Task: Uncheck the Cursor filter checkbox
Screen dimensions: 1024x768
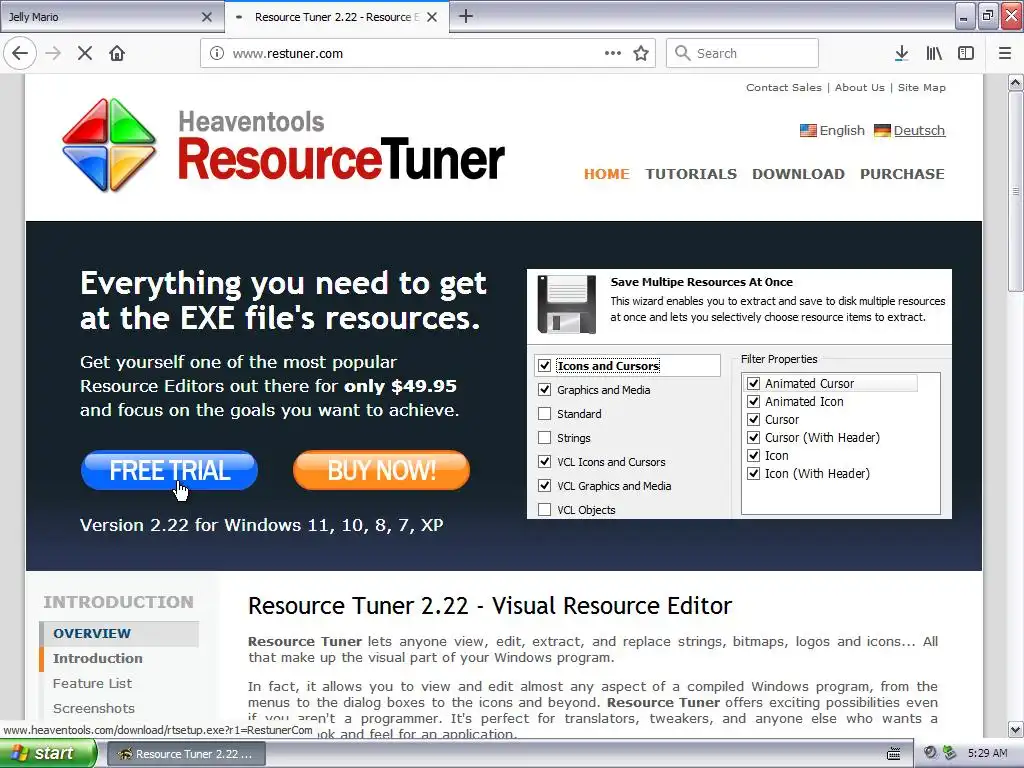Action: (754, 419)
